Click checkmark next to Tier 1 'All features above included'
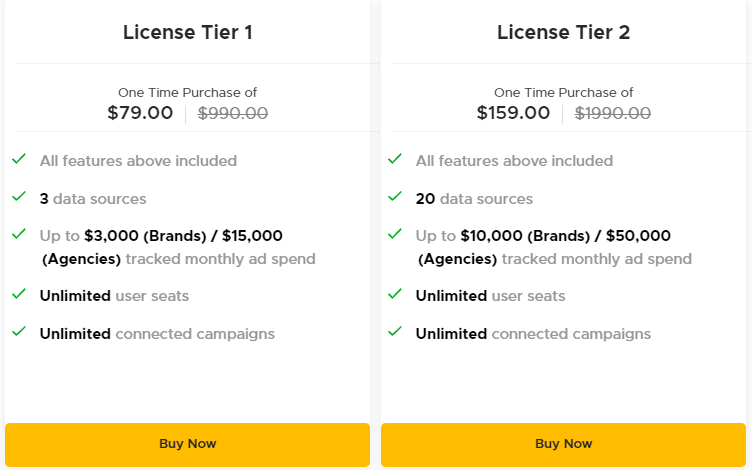The image size is (752, 470). pos(19,159)
